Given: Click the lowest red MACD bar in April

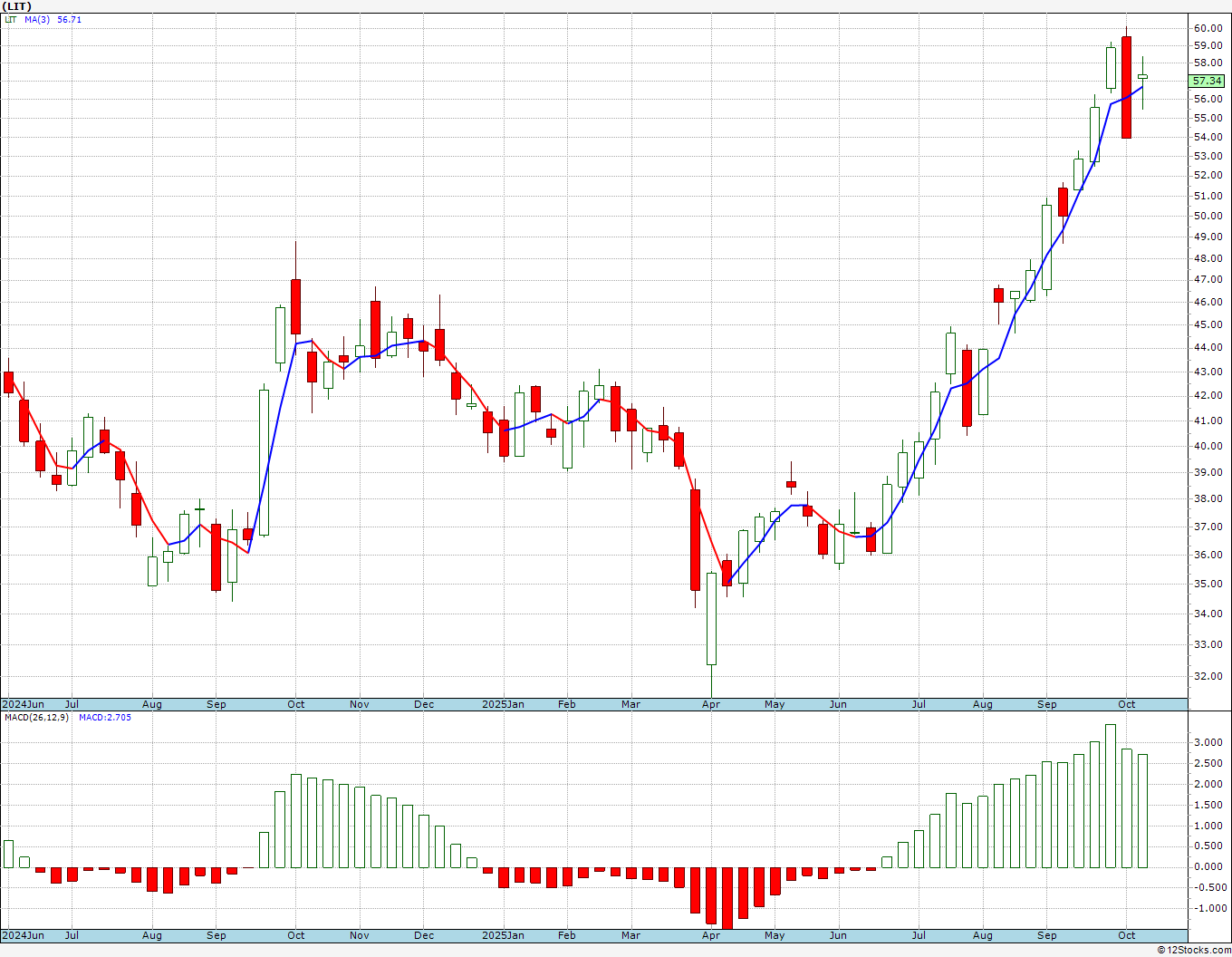Looking at the screenshot, I should coord(727,897).
